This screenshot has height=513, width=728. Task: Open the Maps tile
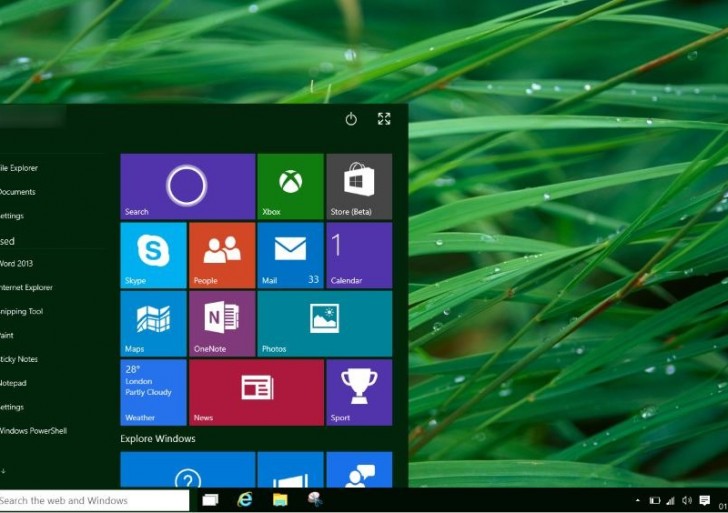coord(153,324)
